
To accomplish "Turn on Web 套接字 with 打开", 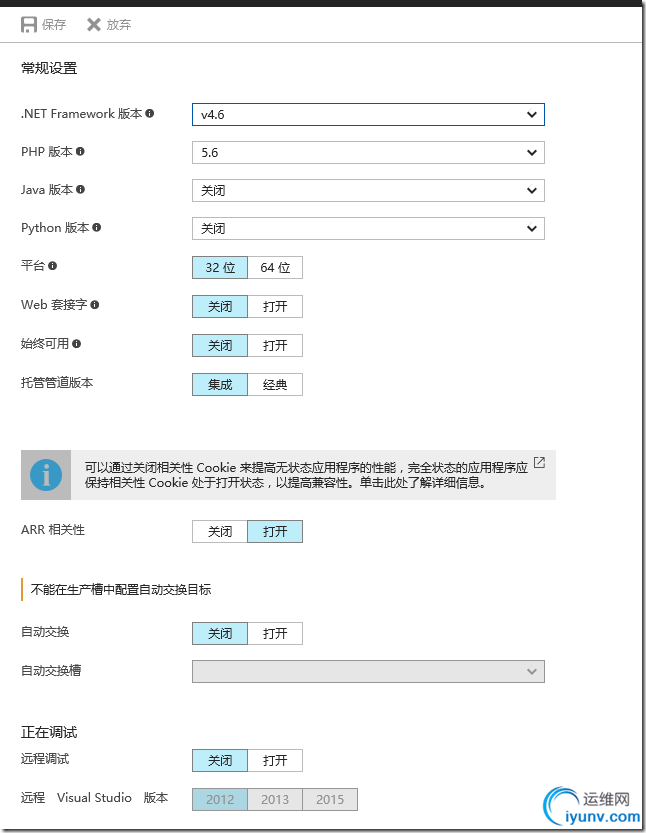I will coord(275,307).
